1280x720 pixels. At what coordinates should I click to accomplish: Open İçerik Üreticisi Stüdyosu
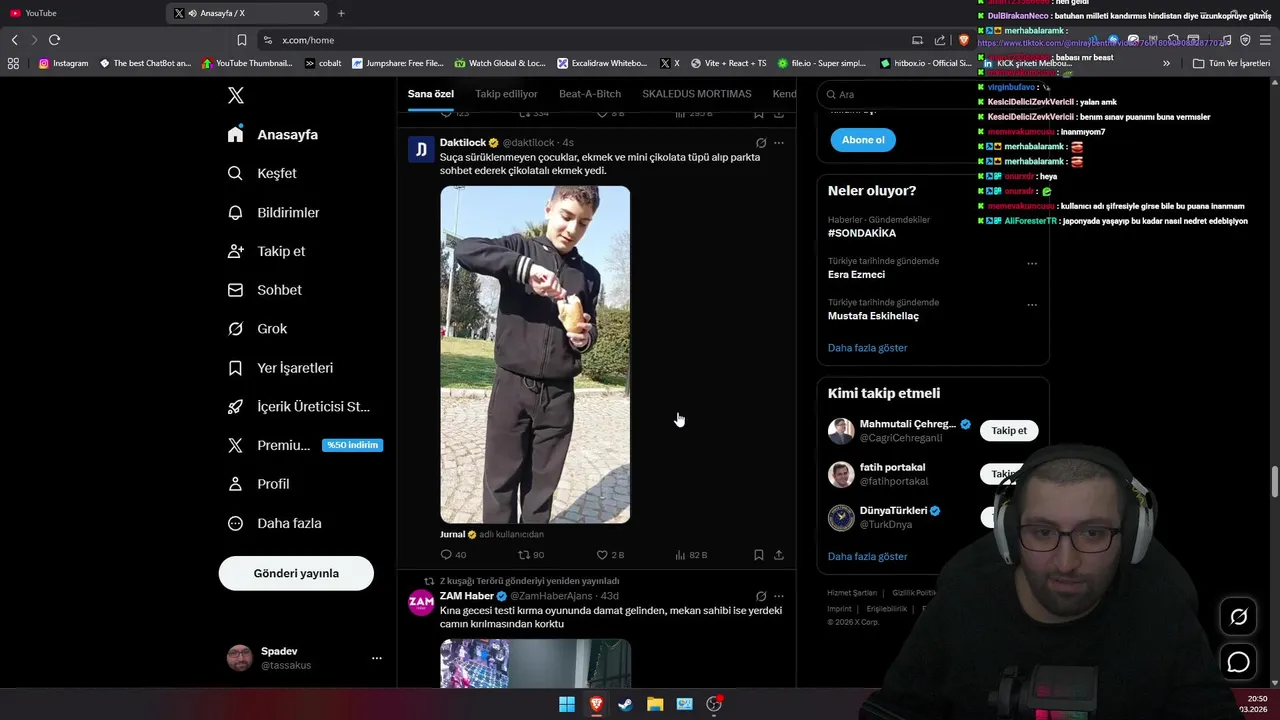click(x=299, y=407)
